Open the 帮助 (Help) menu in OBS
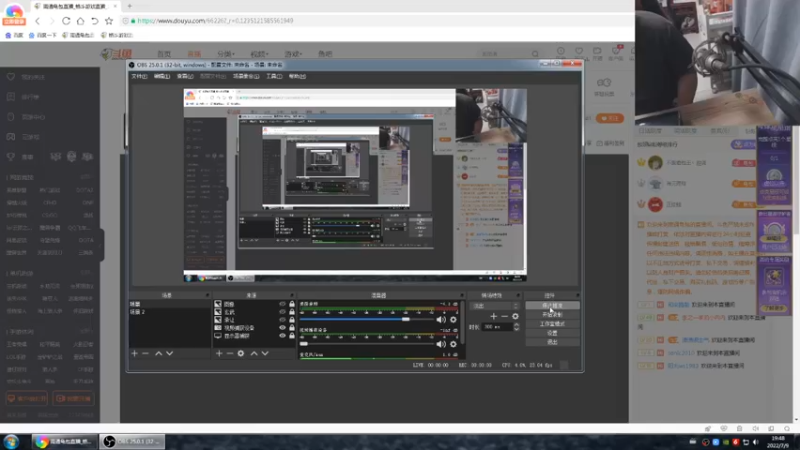This screenshot has width=800, height=450. (297, 77)
